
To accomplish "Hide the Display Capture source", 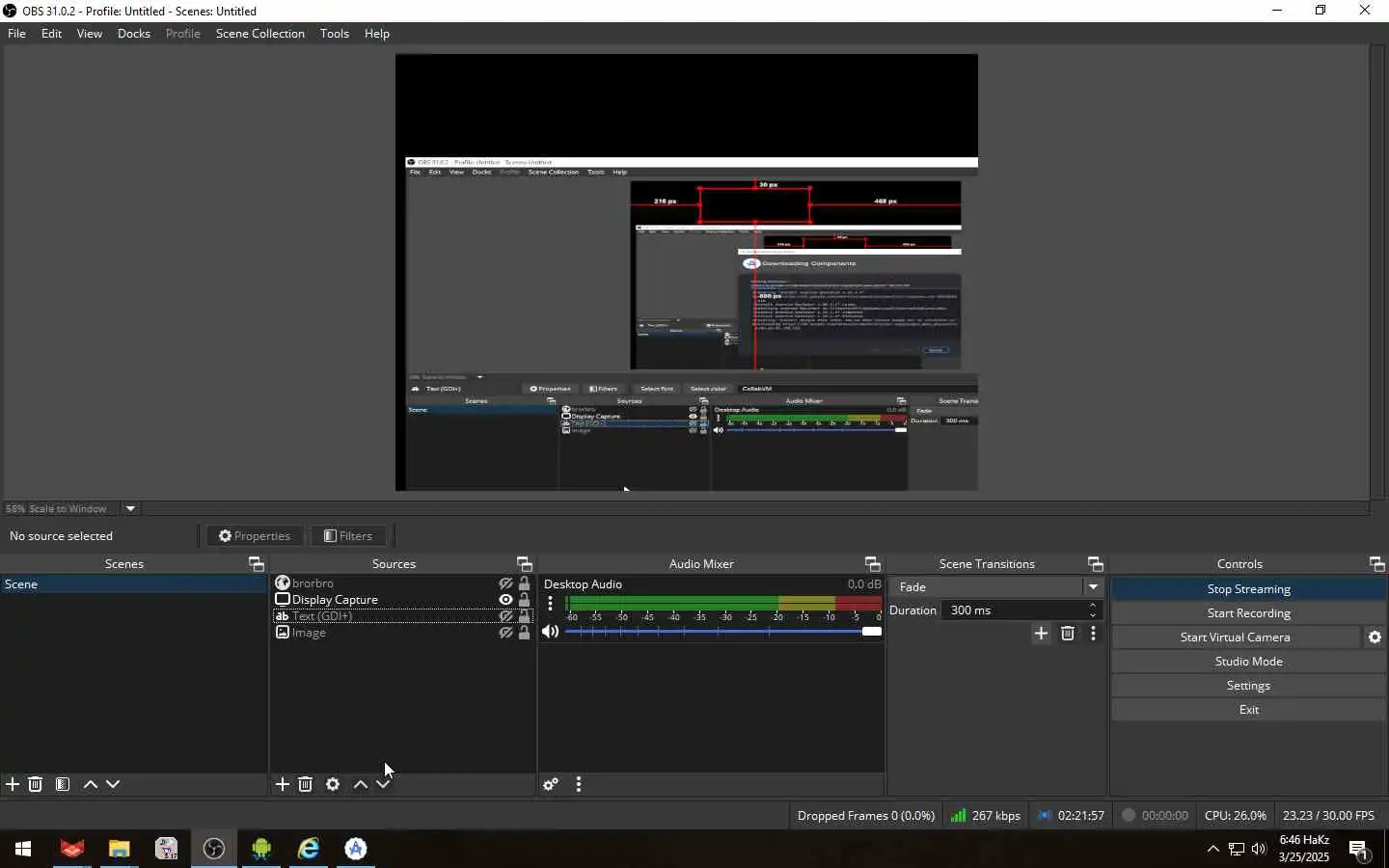I will [505, 600].
